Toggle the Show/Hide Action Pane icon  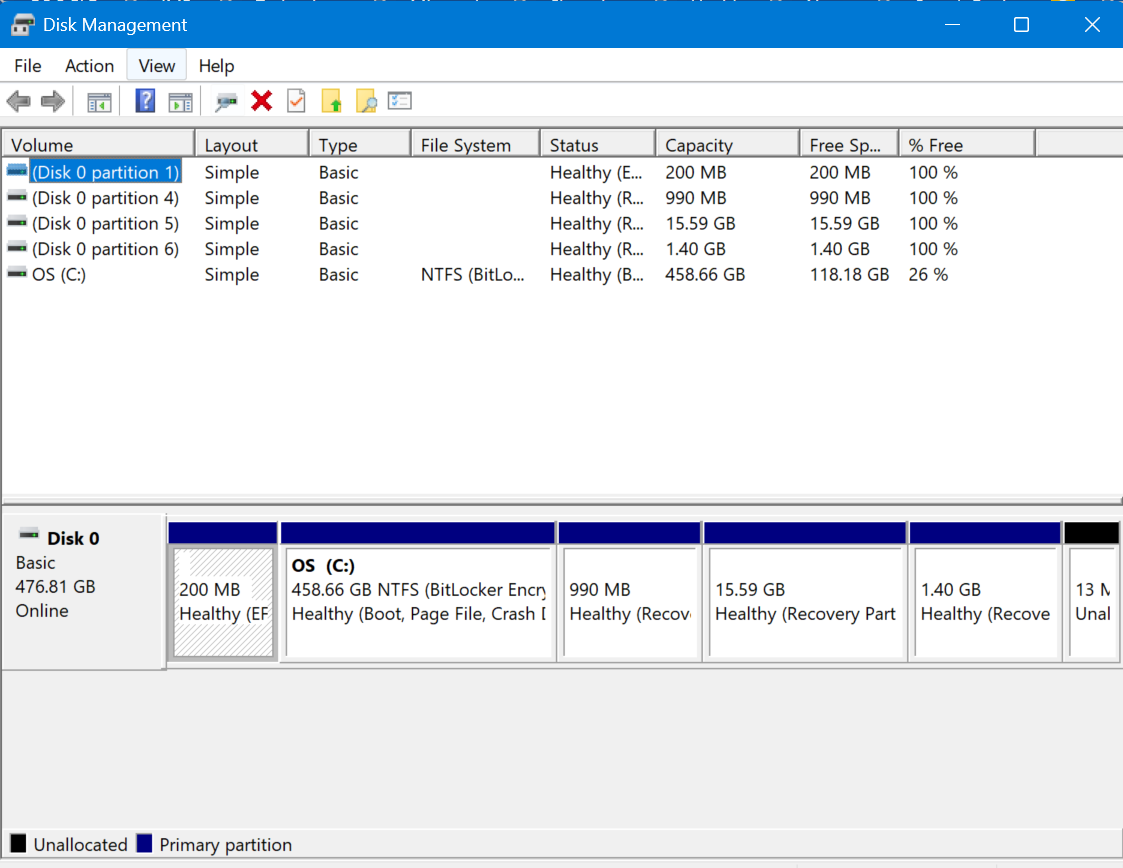click(x=181, y=100)
